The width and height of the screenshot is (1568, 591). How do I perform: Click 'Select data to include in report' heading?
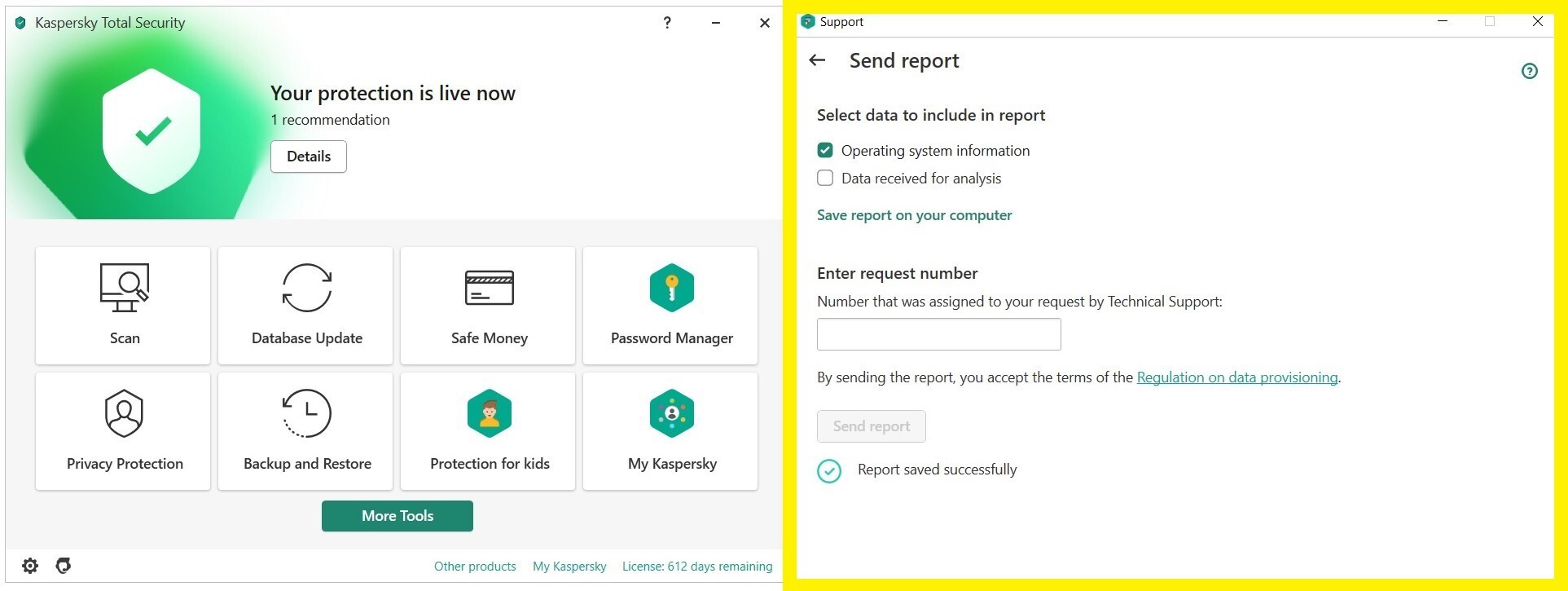coord(931,115)
